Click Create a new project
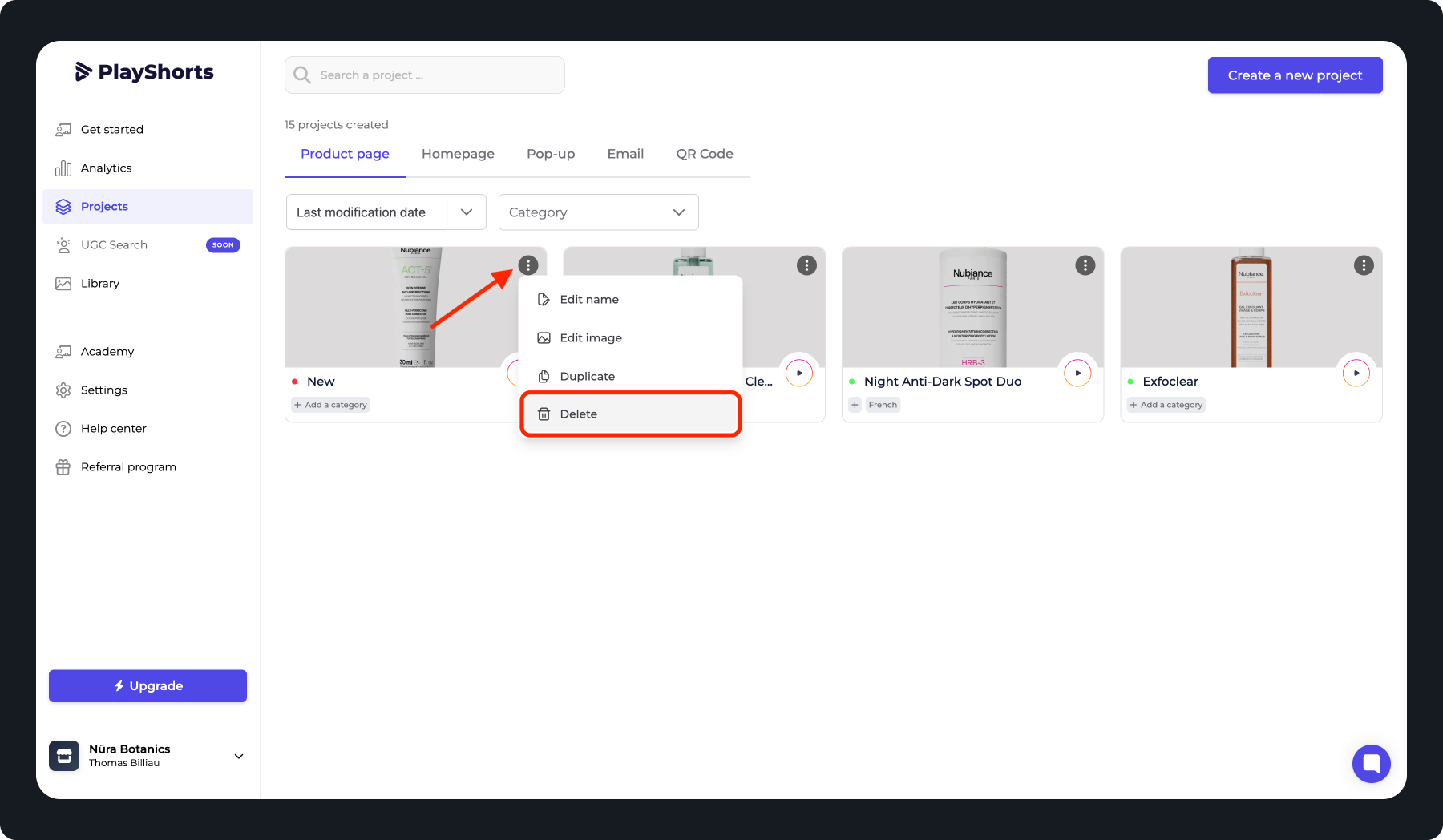The width and height of the screenshot is (1443, 840). pyautogui.click(x=1295, y=75)
